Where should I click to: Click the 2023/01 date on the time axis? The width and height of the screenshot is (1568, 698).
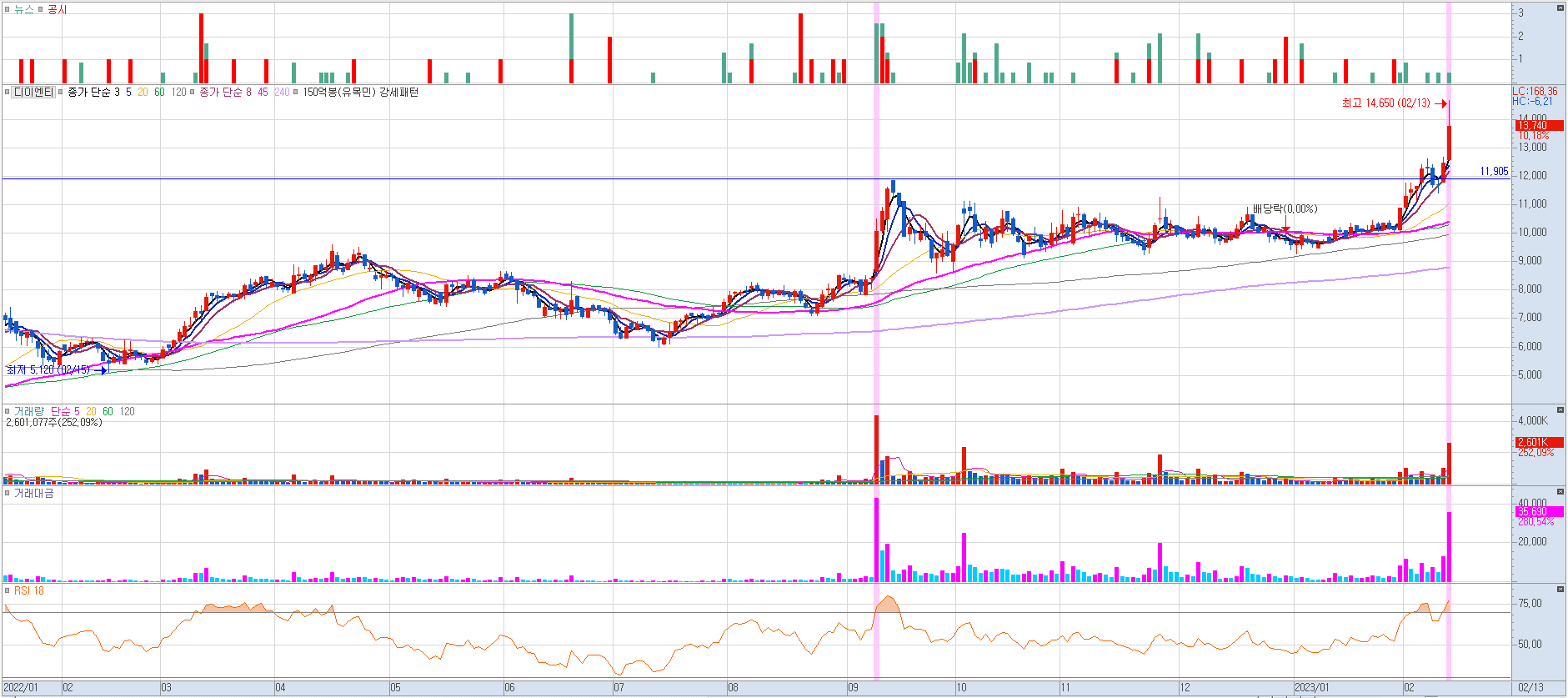1311,688
